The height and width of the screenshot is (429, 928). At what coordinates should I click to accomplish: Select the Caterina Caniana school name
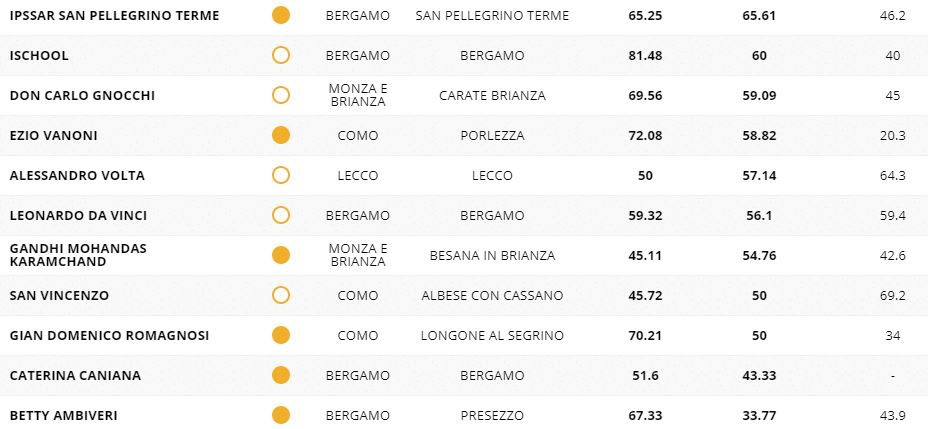(75, 375)
